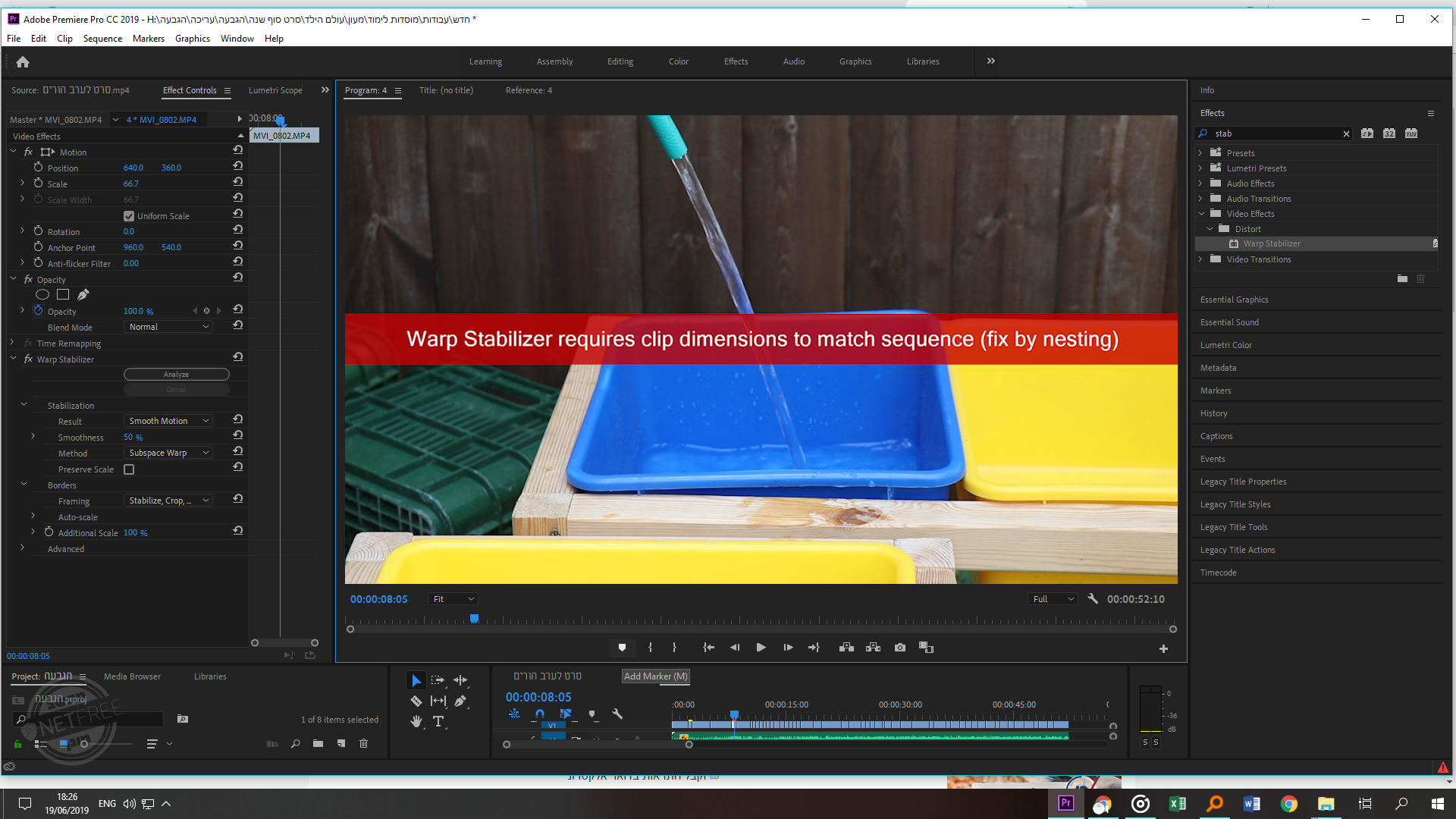Screen dimensions: 1456x819
Task: Select the Type tool
Action: (x=438, y=721)
